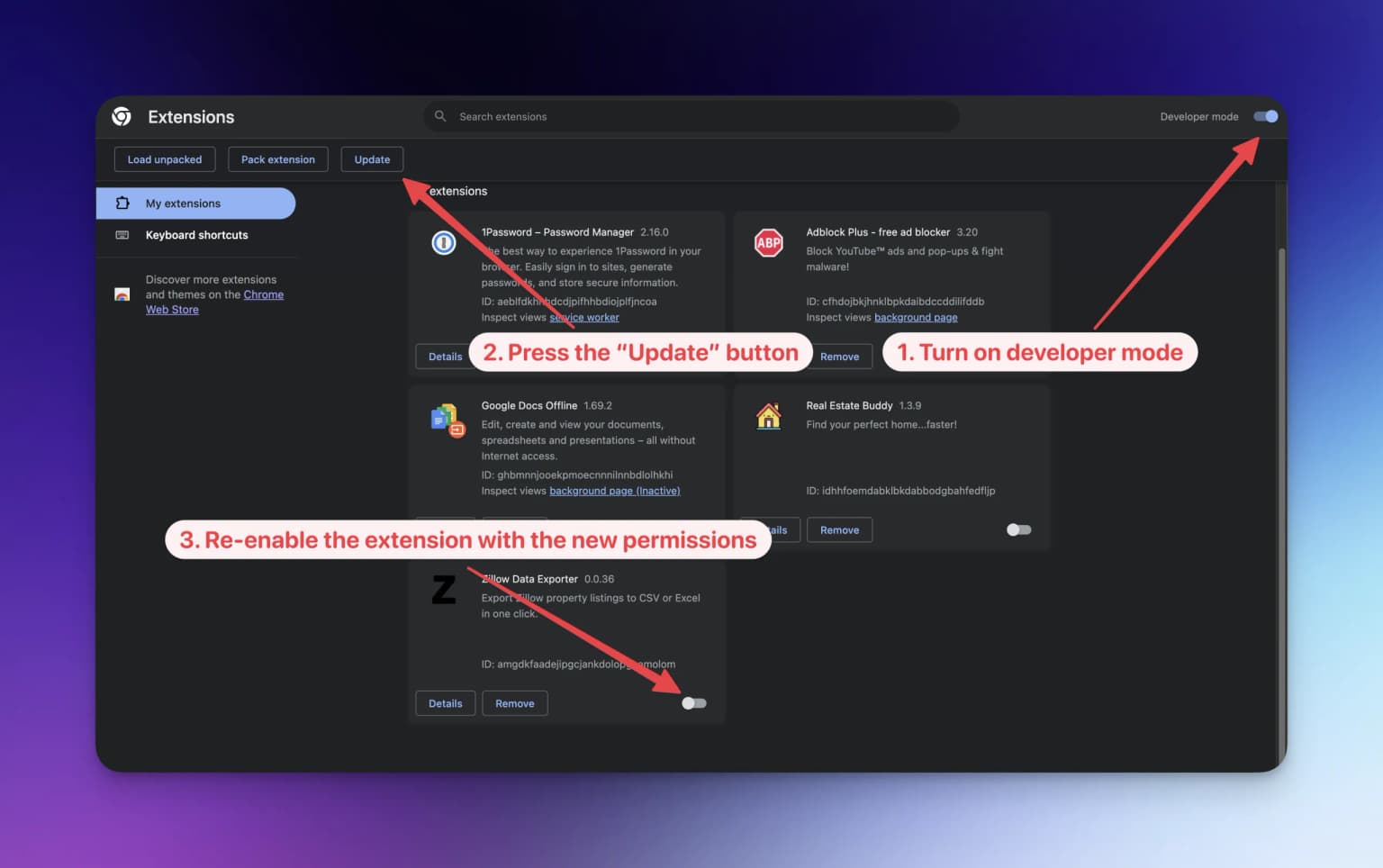
Task: Click the Chrome logo beside Extensions
Action: [122, 116]
